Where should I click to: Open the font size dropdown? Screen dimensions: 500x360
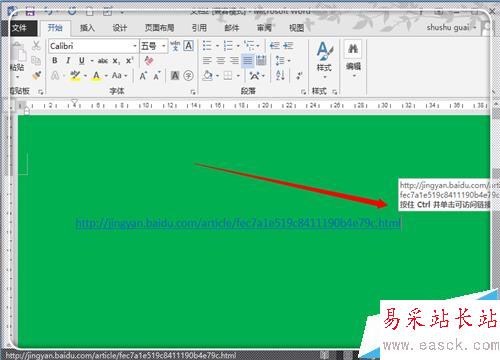tap(164, 46)
